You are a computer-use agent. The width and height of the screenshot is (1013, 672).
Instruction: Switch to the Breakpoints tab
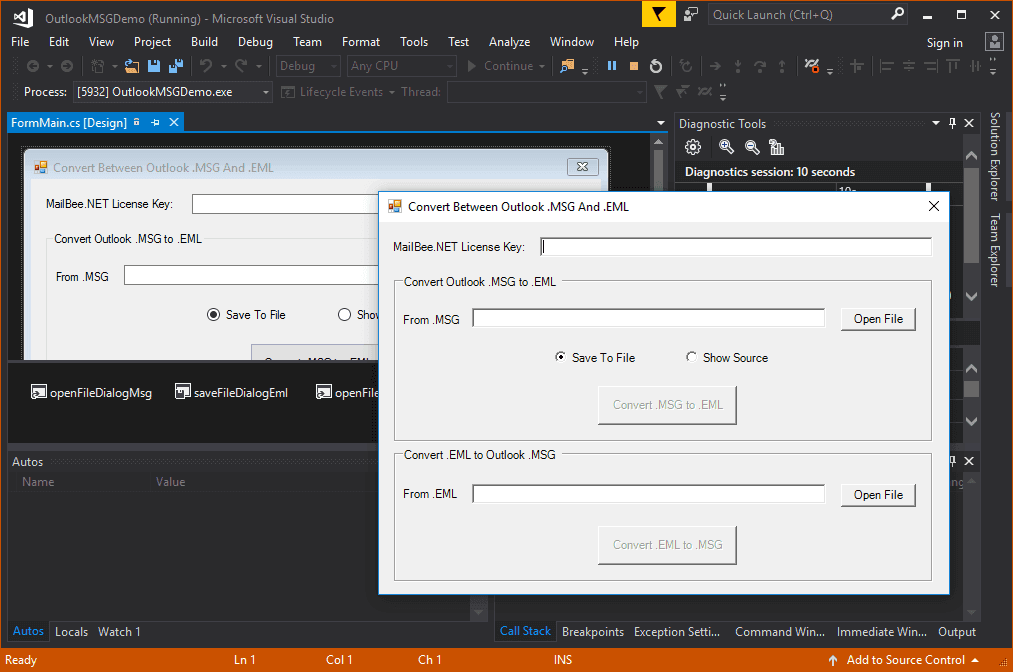pyautogui.click(x=592, y=632)
